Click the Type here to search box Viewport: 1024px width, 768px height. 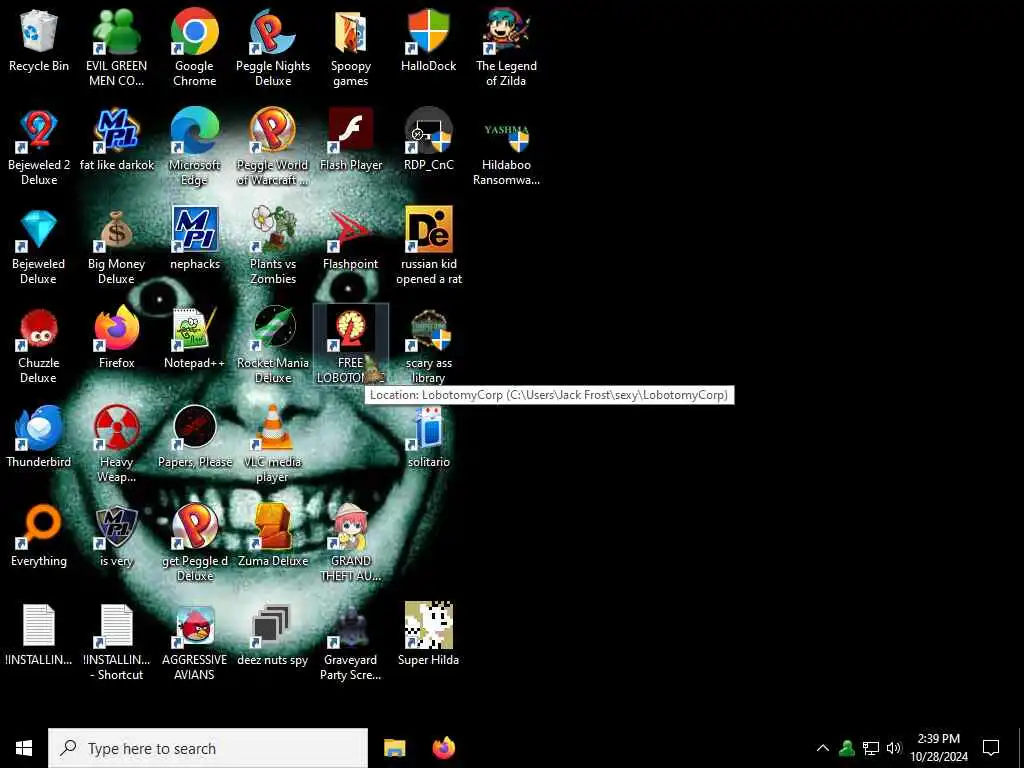(208, 748)
